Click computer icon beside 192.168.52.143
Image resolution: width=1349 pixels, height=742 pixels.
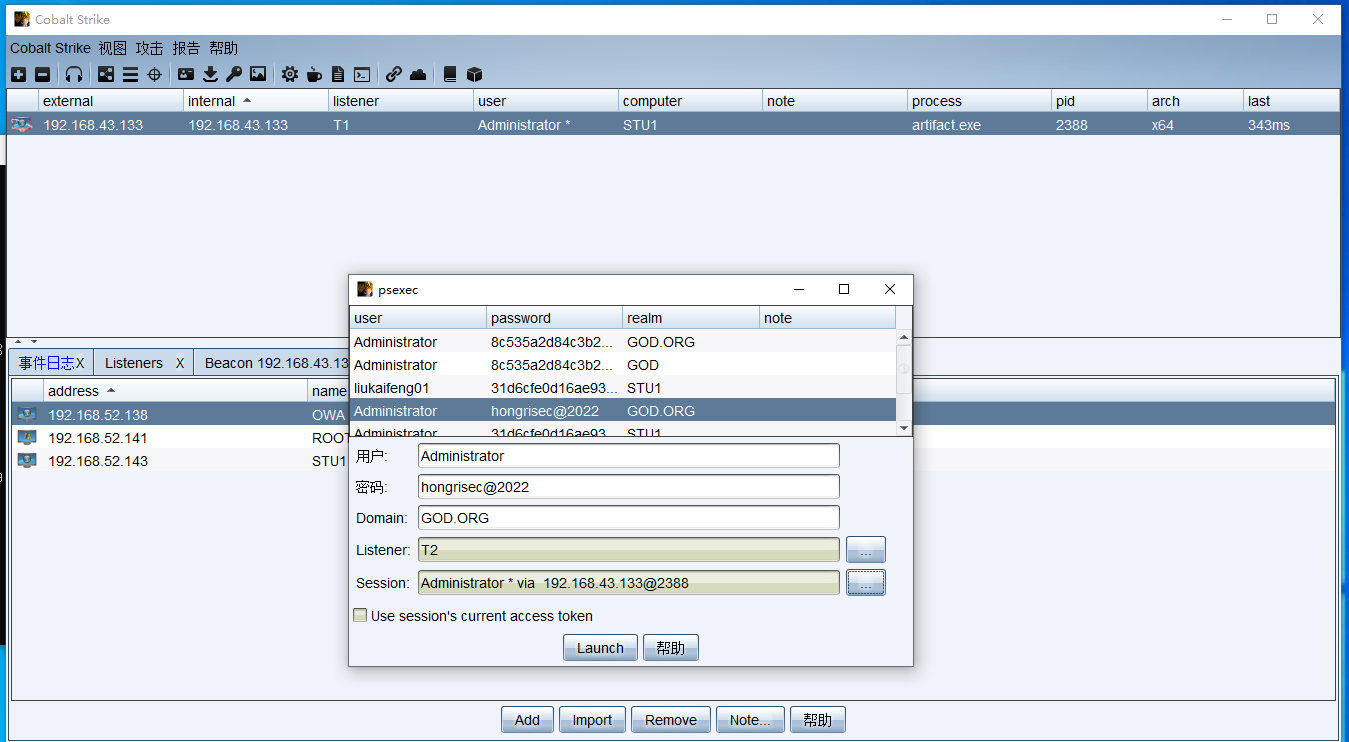pos(27,460)
